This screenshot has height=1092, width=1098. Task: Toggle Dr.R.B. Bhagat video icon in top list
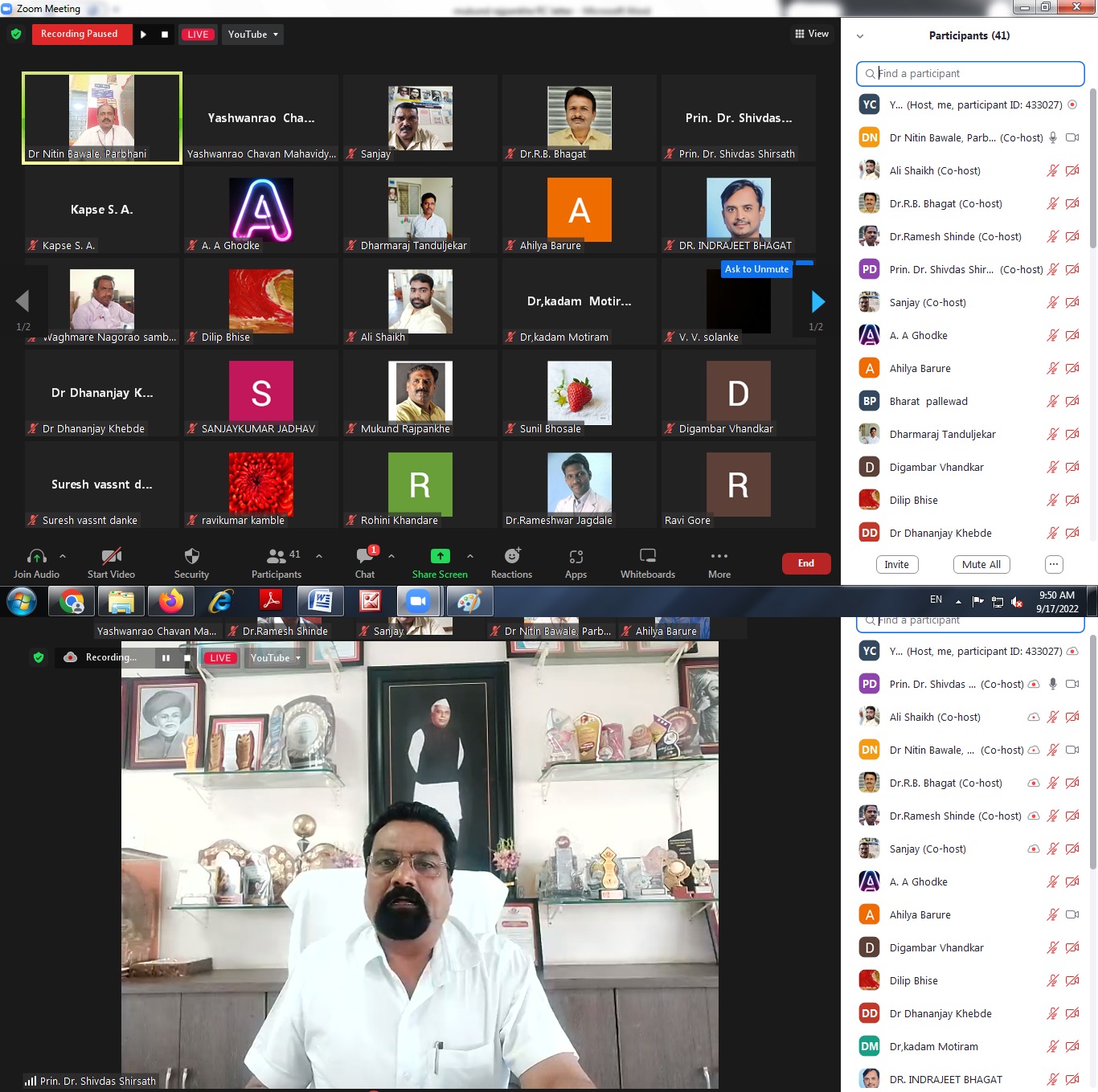pos(1072,203)
